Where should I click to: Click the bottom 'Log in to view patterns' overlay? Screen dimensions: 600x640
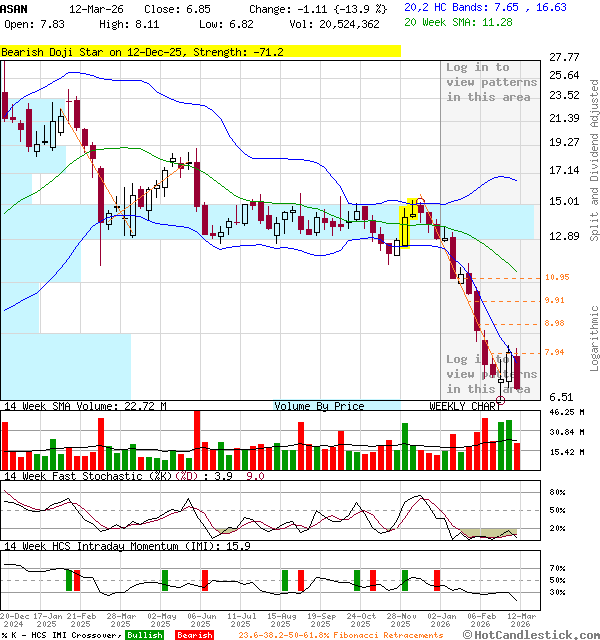(491, 374)
